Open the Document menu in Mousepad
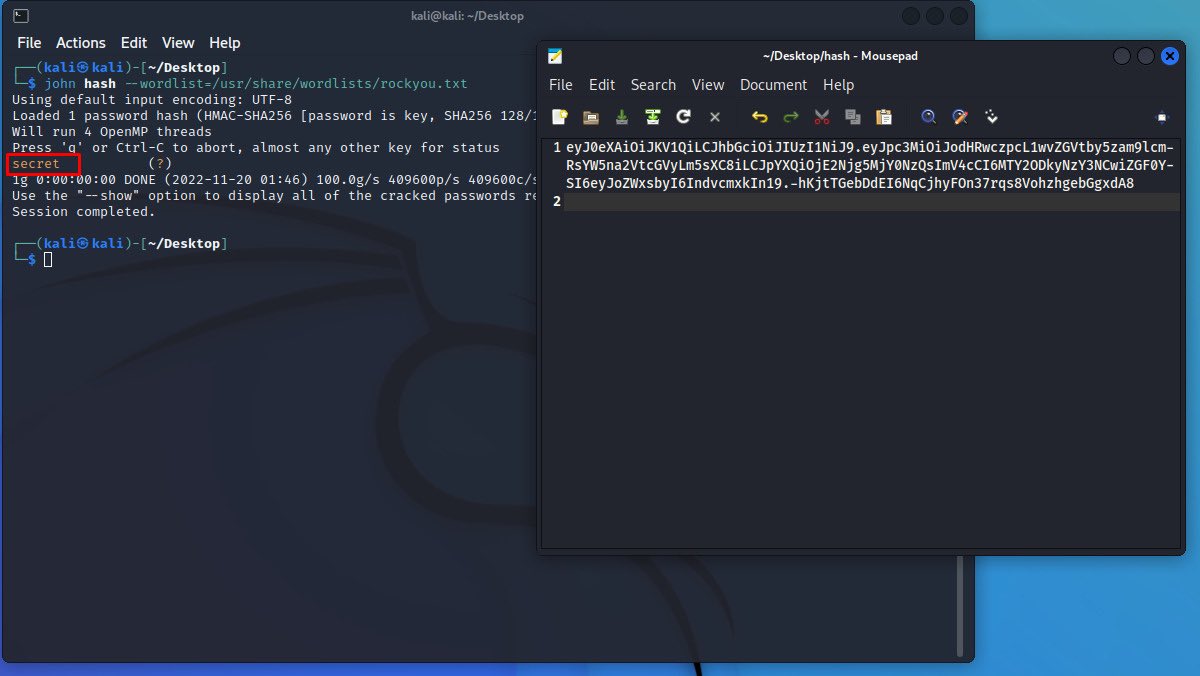Screen dimensions: 1200x676 click(773, 85)
